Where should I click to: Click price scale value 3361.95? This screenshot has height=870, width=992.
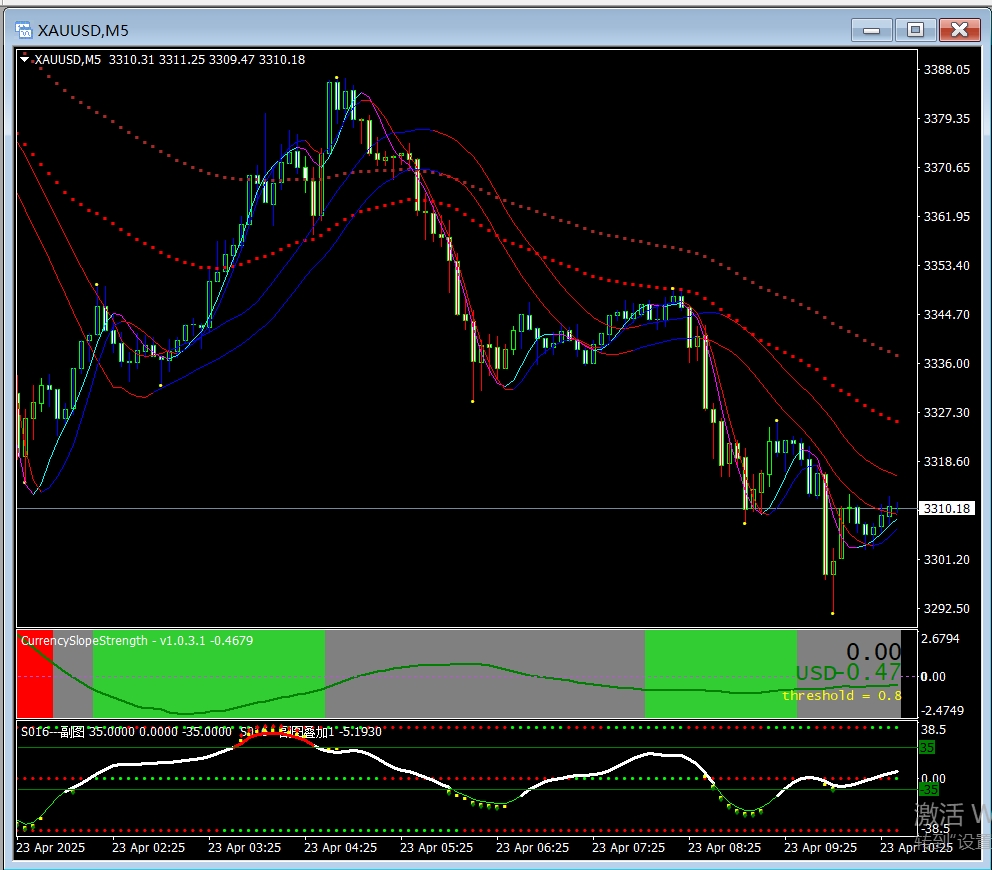pyautogui.click(x=946, y=216)
